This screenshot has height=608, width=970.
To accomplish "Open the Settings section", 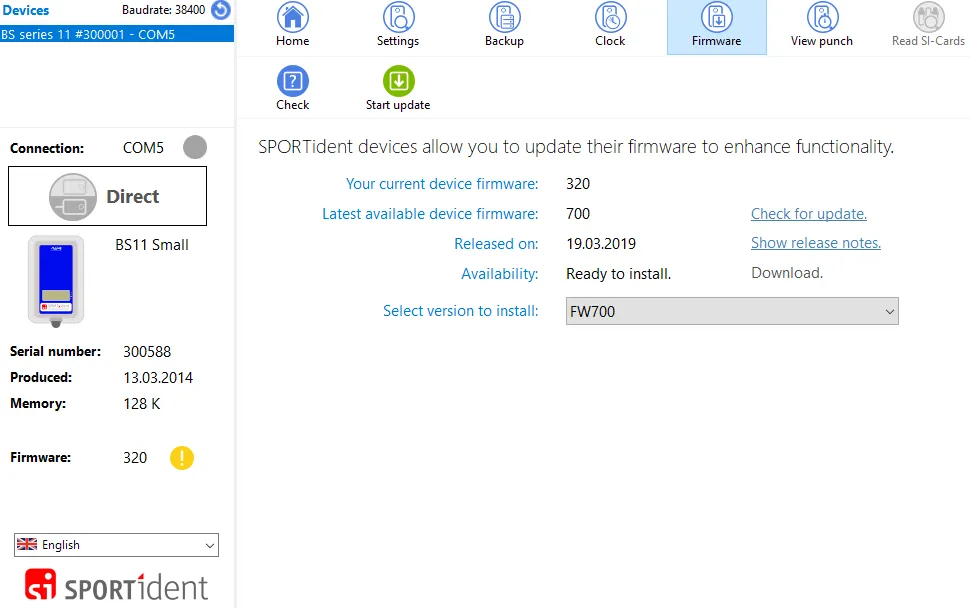I will [398, 25].
